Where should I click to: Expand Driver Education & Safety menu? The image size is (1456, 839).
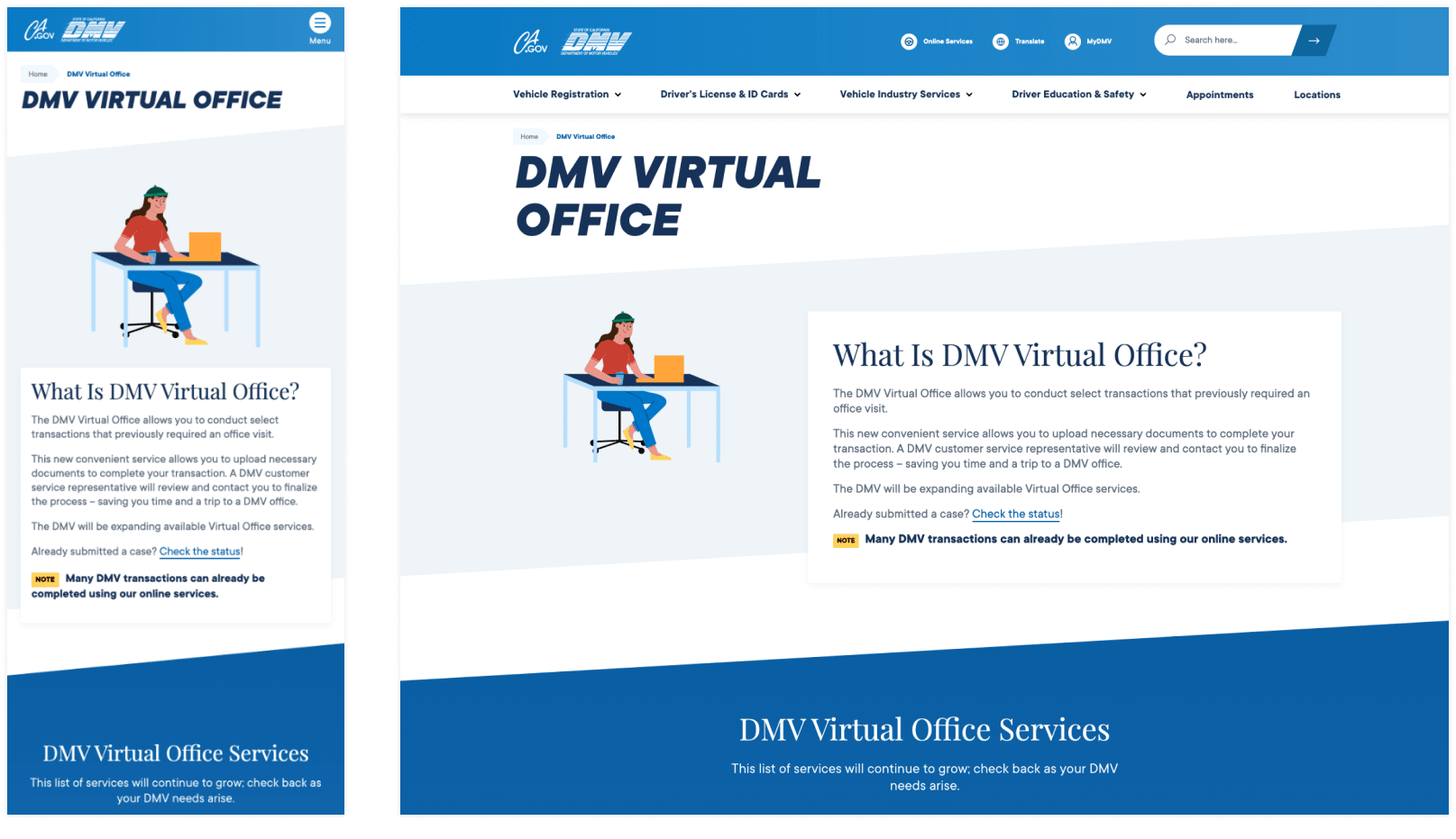pos(1079,95)
